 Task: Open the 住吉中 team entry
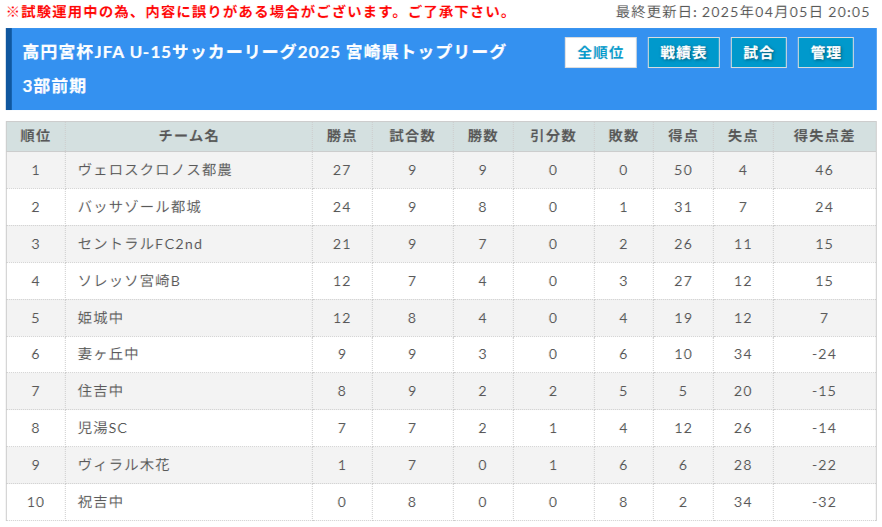coord(100,391)
